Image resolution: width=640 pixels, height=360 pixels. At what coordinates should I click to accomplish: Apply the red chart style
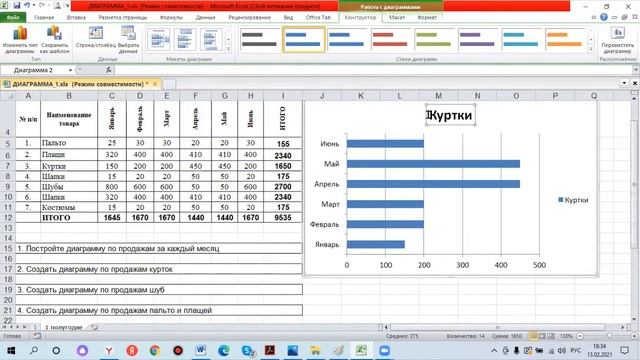pyautogui.click(x=390, y=40)
